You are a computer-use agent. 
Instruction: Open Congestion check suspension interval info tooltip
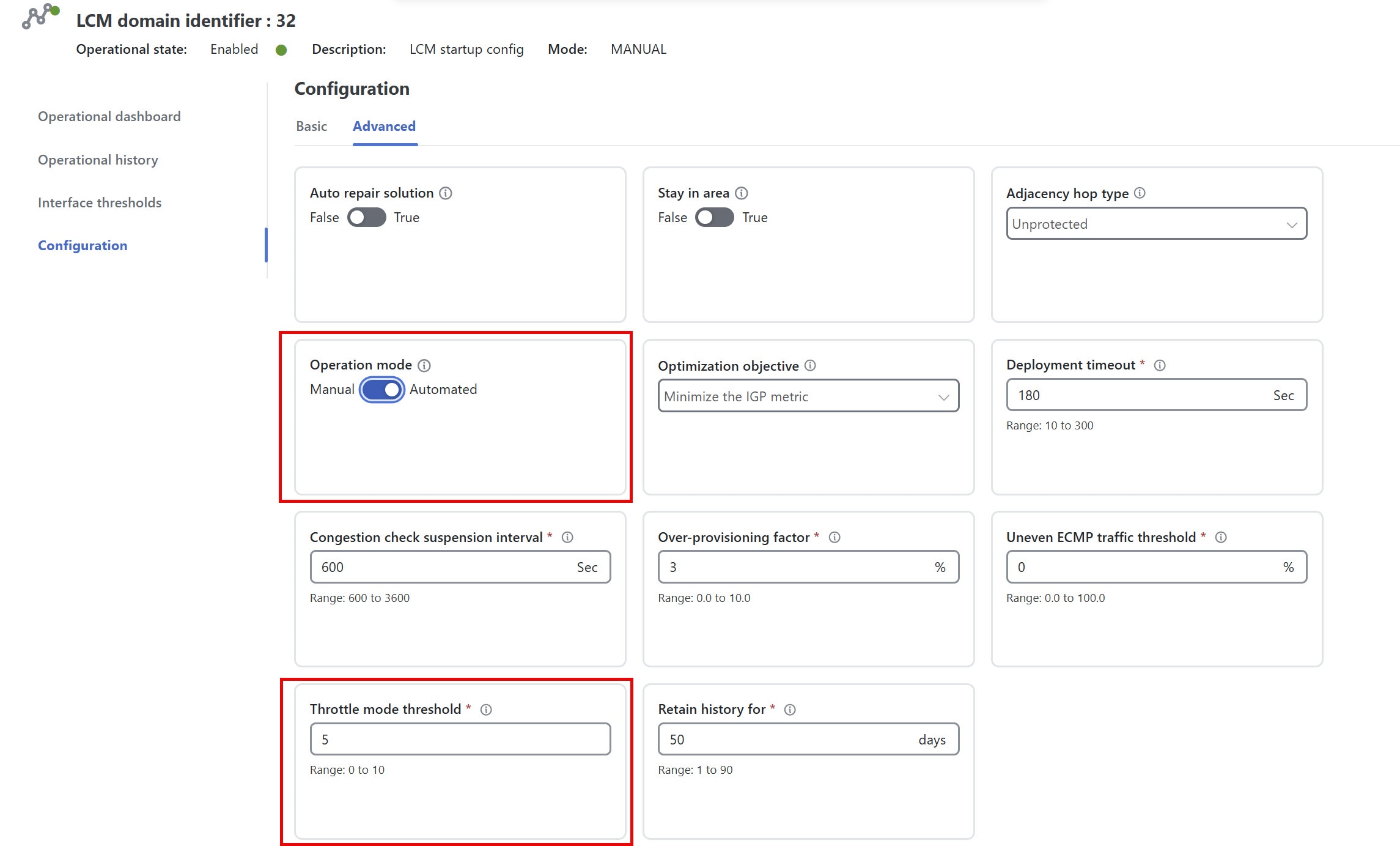[569, 538]
